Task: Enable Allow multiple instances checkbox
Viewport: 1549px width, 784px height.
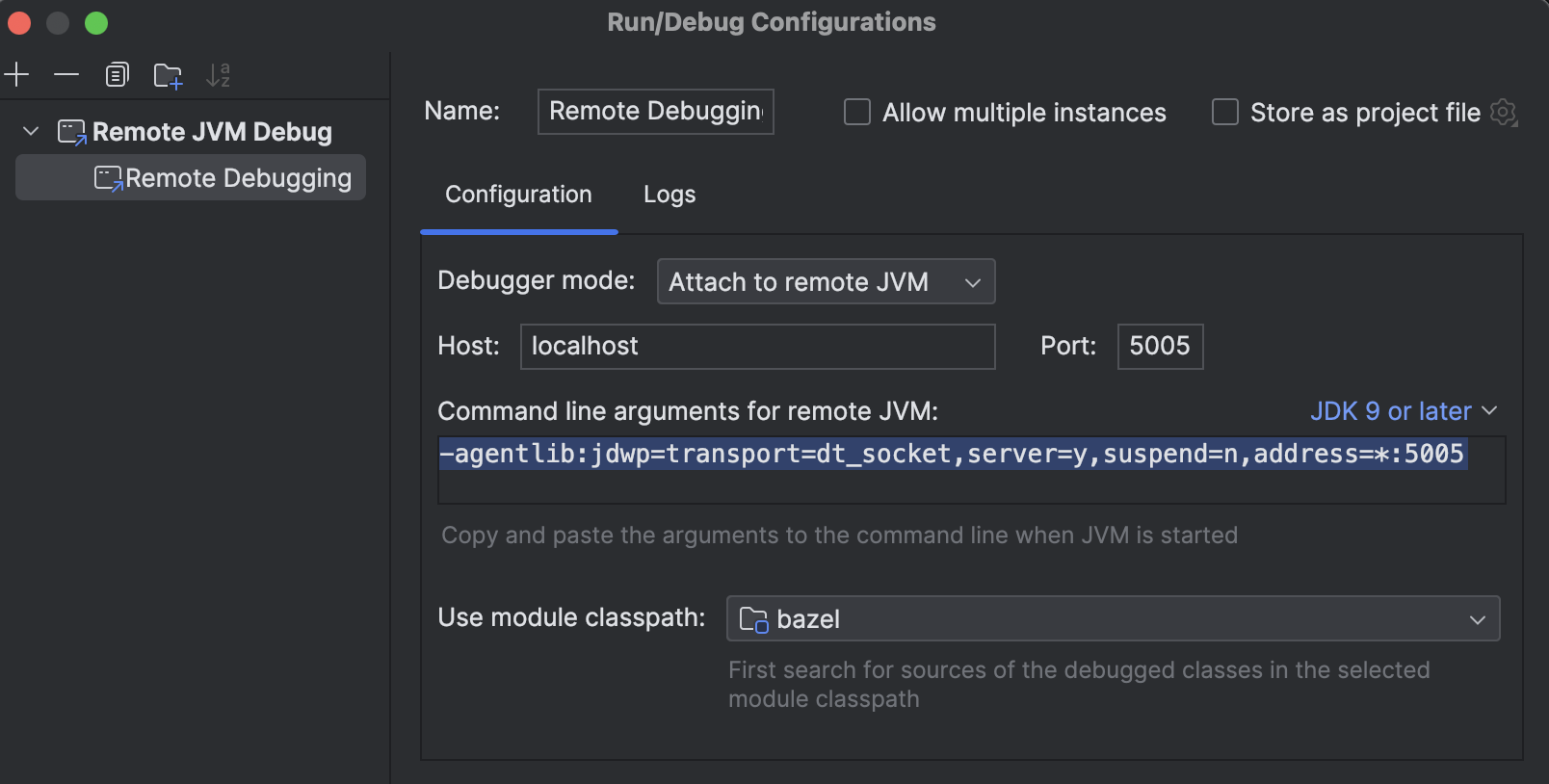Action: [857, 113]
